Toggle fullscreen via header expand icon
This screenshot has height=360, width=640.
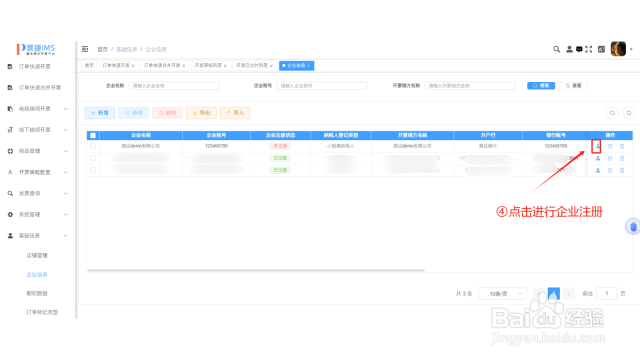(589, 49)
